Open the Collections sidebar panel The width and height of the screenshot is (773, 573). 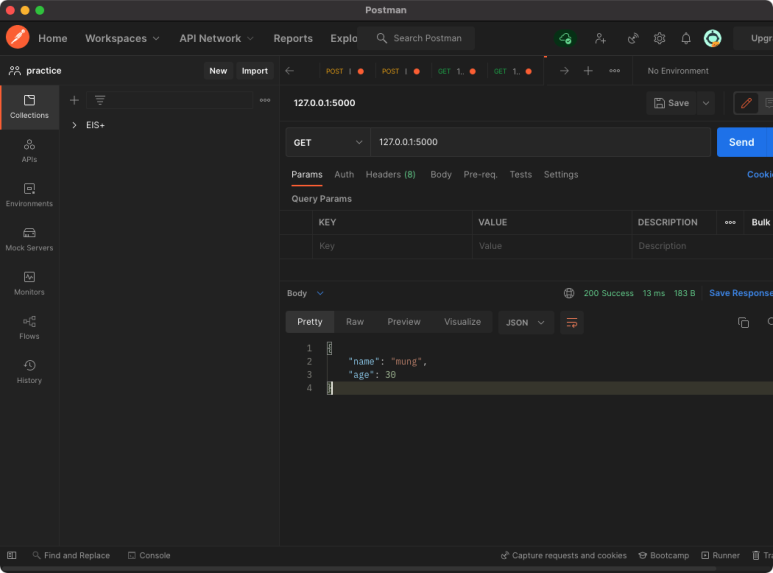pos(29,107)
